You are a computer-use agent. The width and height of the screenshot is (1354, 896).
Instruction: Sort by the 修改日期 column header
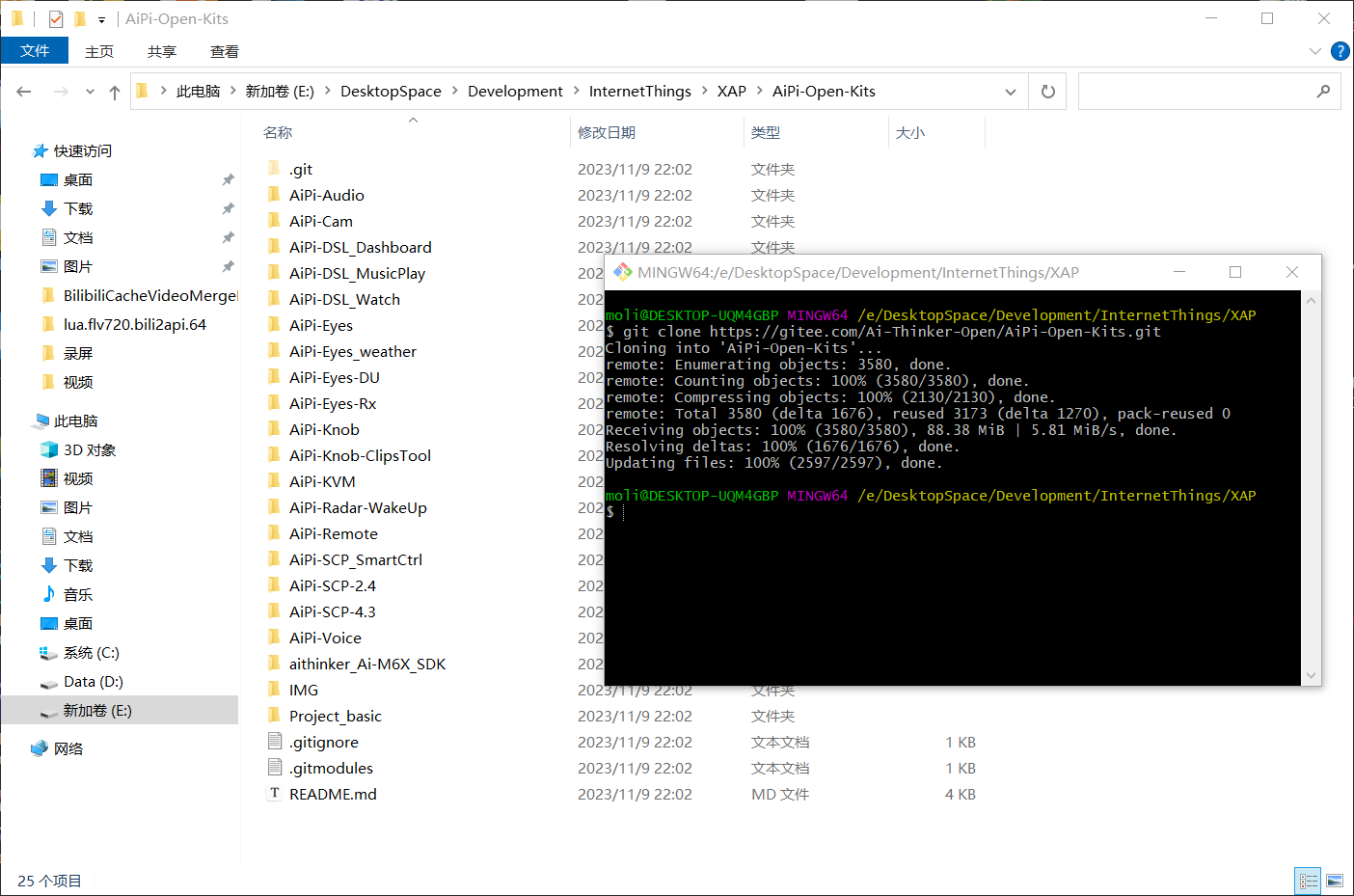tap(607, 133)
